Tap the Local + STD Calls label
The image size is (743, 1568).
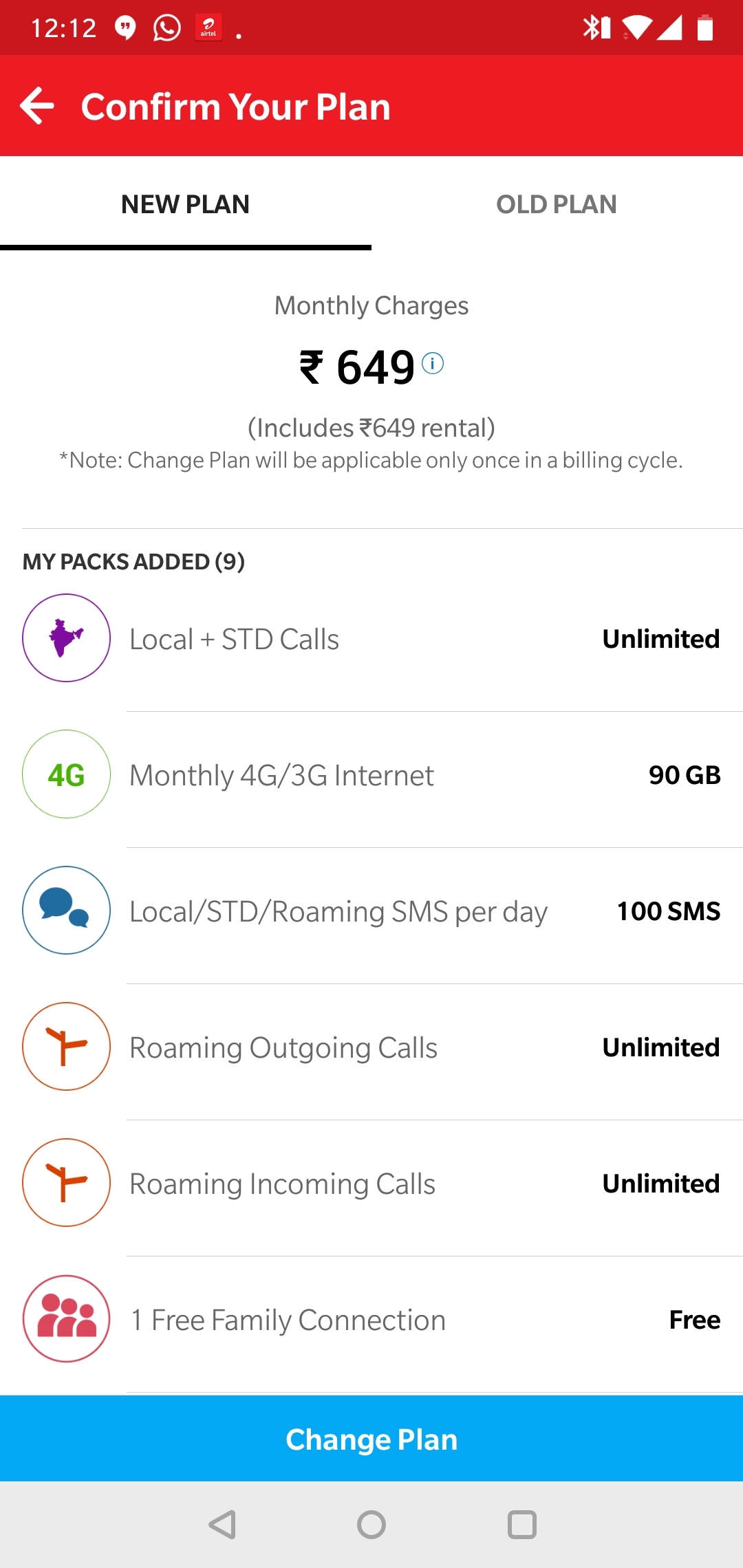coord(234,640)
